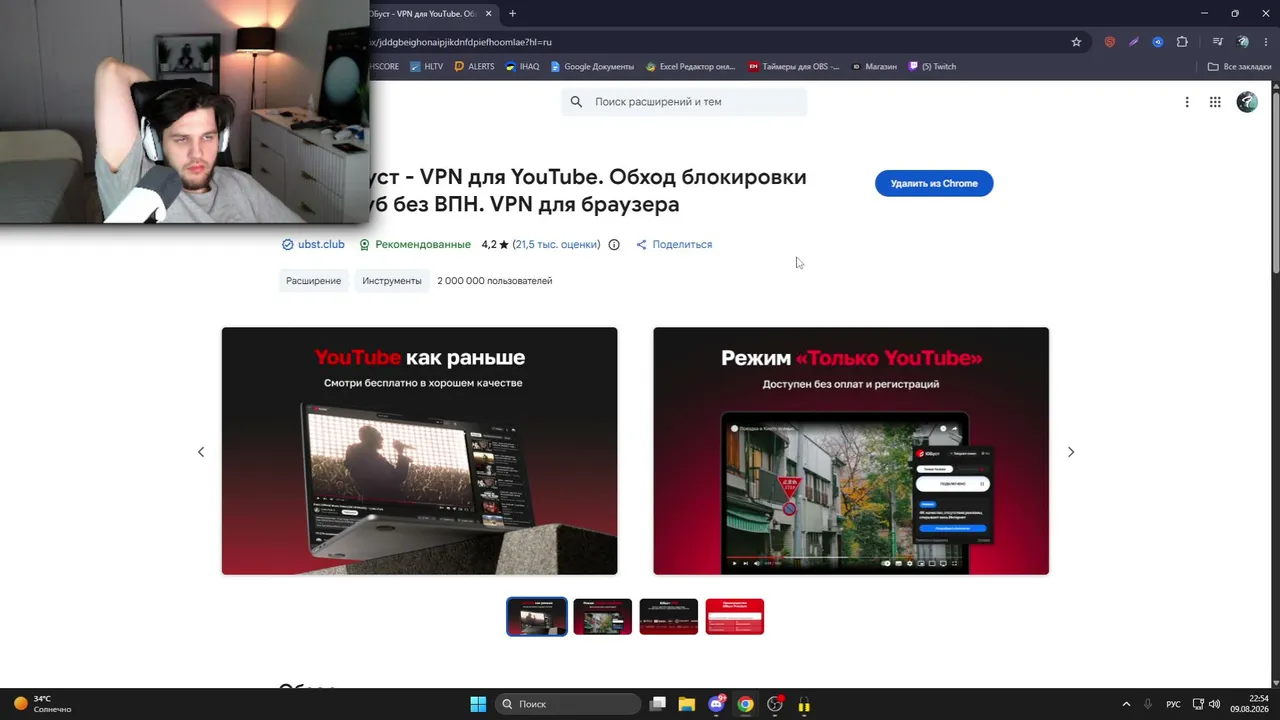Open the Chrome extensions puzzle menu
Screen dimensions: 1280x720
[x=1182, y=42]
